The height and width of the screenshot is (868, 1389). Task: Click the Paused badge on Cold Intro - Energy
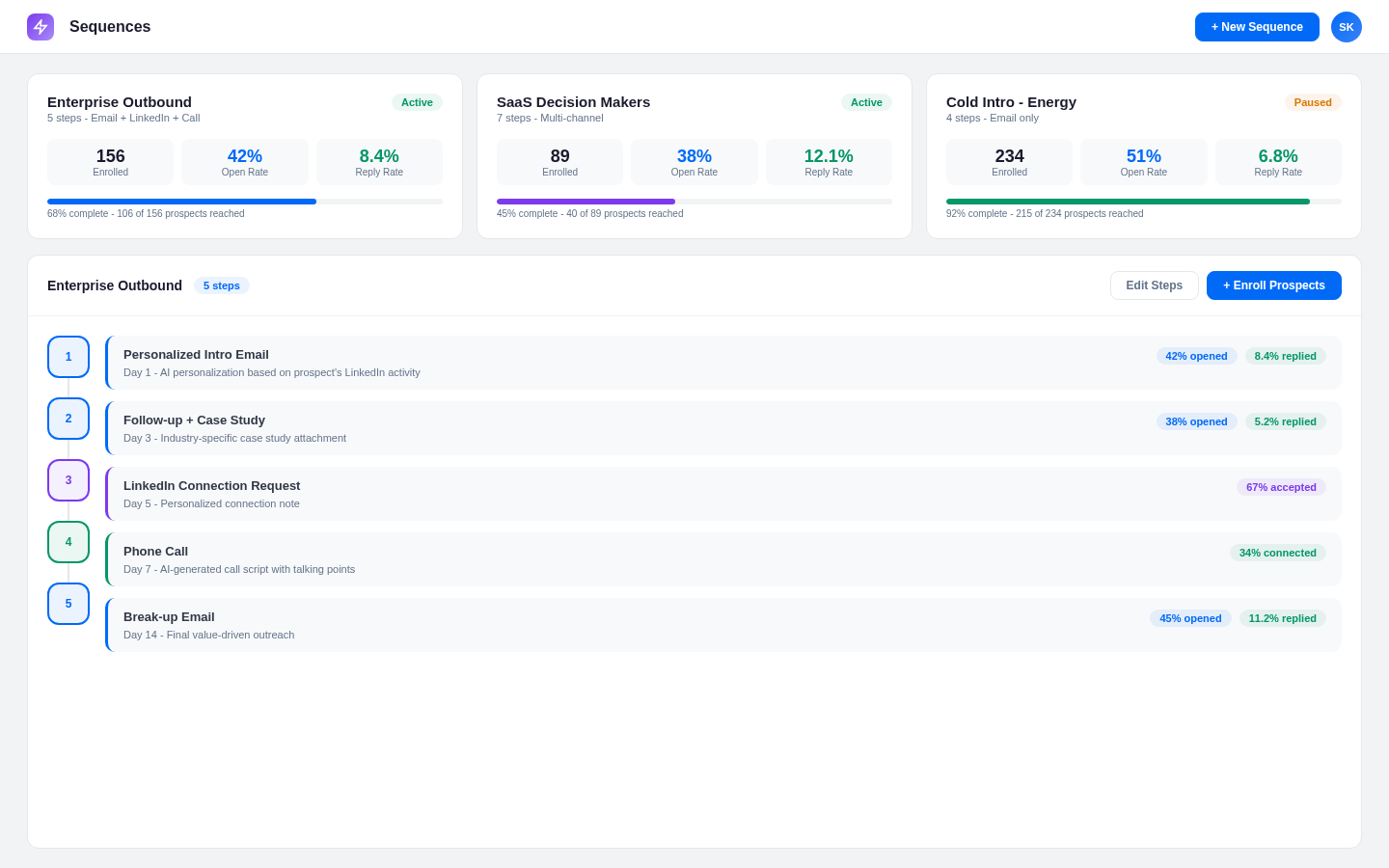(1313, 102)
